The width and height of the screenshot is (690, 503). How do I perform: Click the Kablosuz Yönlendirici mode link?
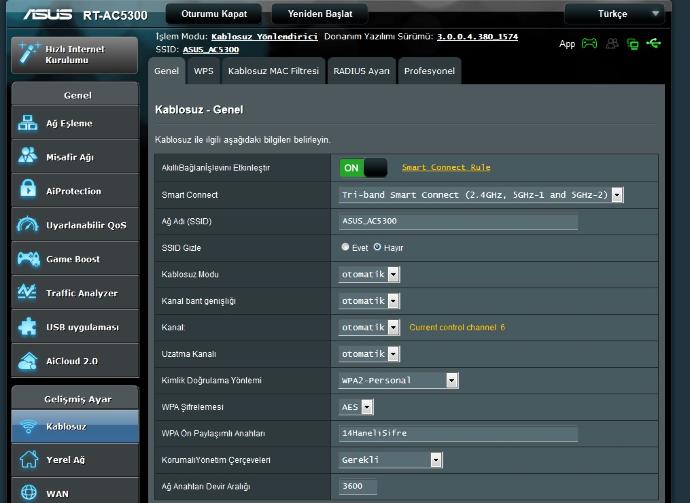(x=264, y=37)
